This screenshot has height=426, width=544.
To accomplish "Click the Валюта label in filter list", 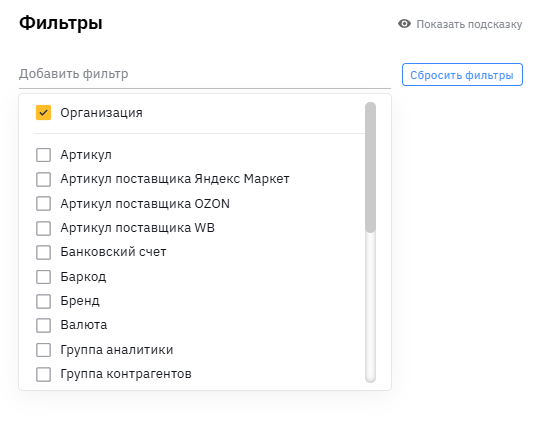I will click(84, 325).
